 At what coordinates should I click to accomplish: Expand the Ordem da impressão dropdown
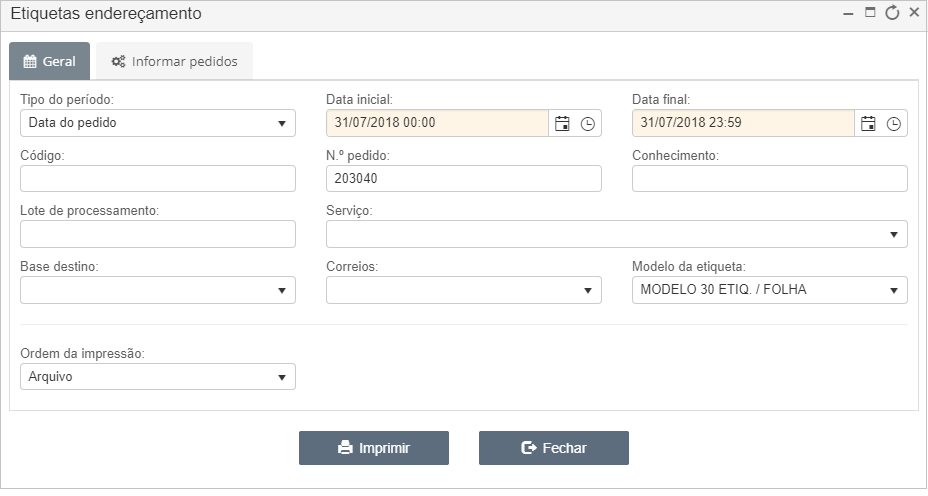(158, 376)
